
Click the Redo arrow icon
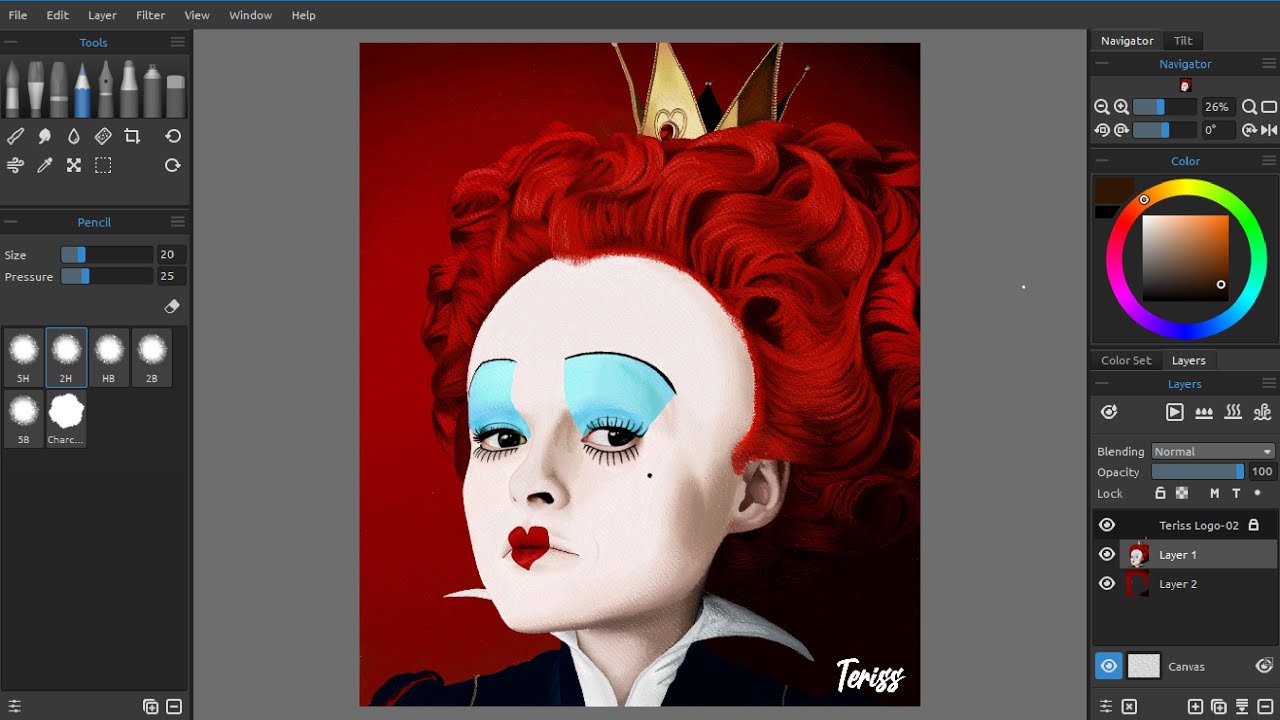tap(172, 165)
